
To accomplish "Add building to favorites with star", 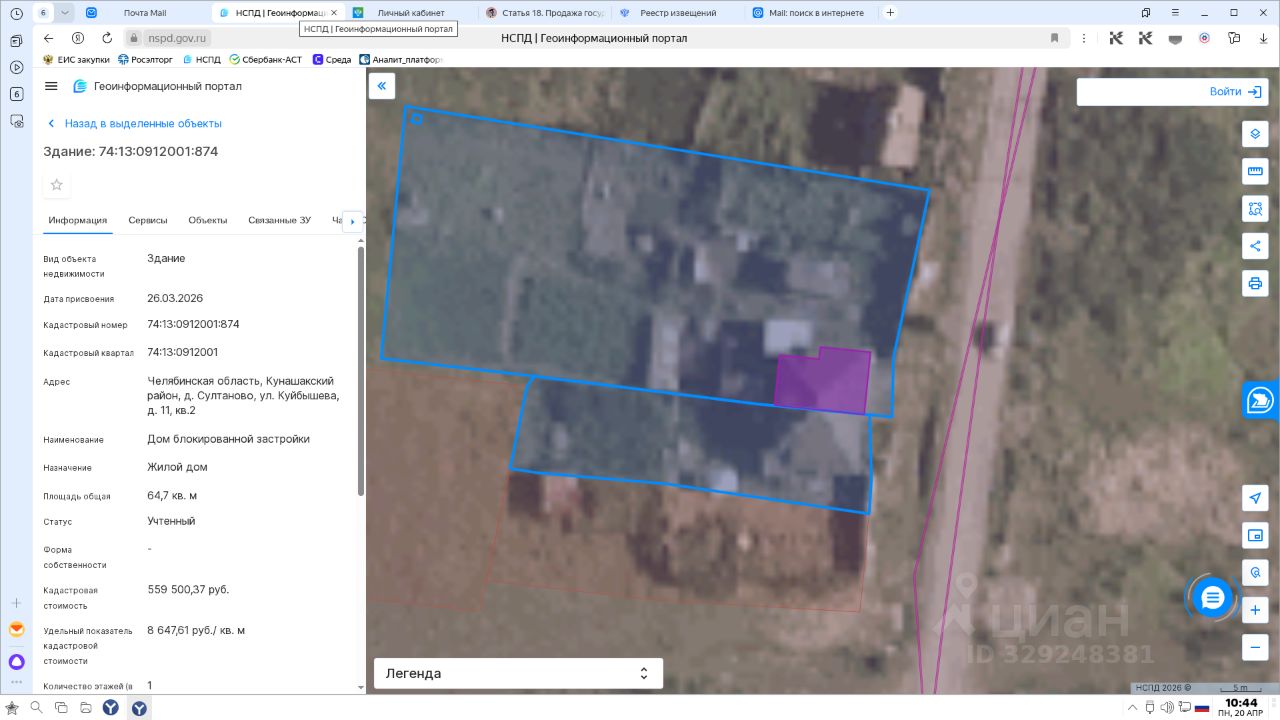I will coord(57,185).
